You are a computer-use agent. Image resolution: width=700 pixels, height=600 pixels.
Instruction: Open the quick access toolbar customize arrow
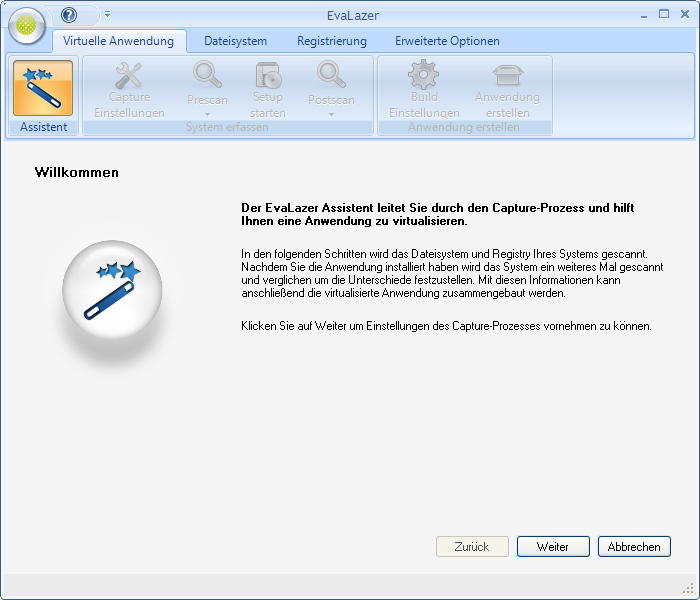point(107,15)
